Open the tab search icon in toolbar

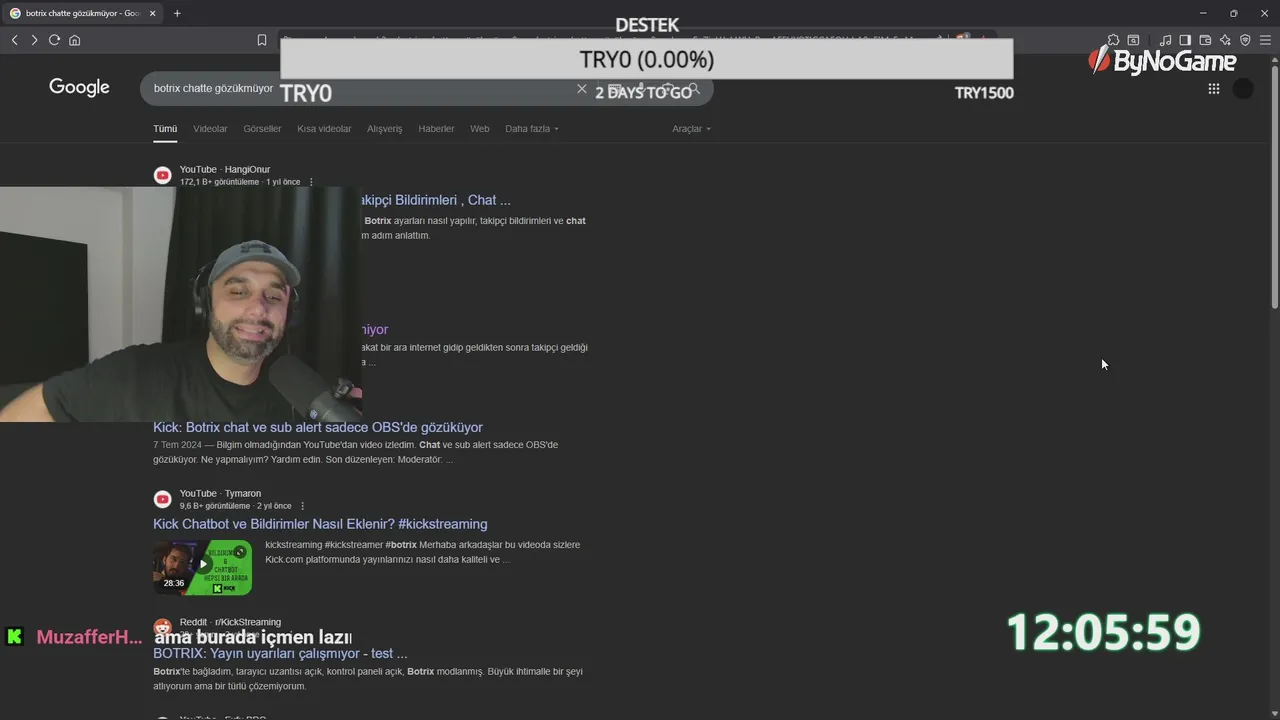click(x=1133, y=40)
